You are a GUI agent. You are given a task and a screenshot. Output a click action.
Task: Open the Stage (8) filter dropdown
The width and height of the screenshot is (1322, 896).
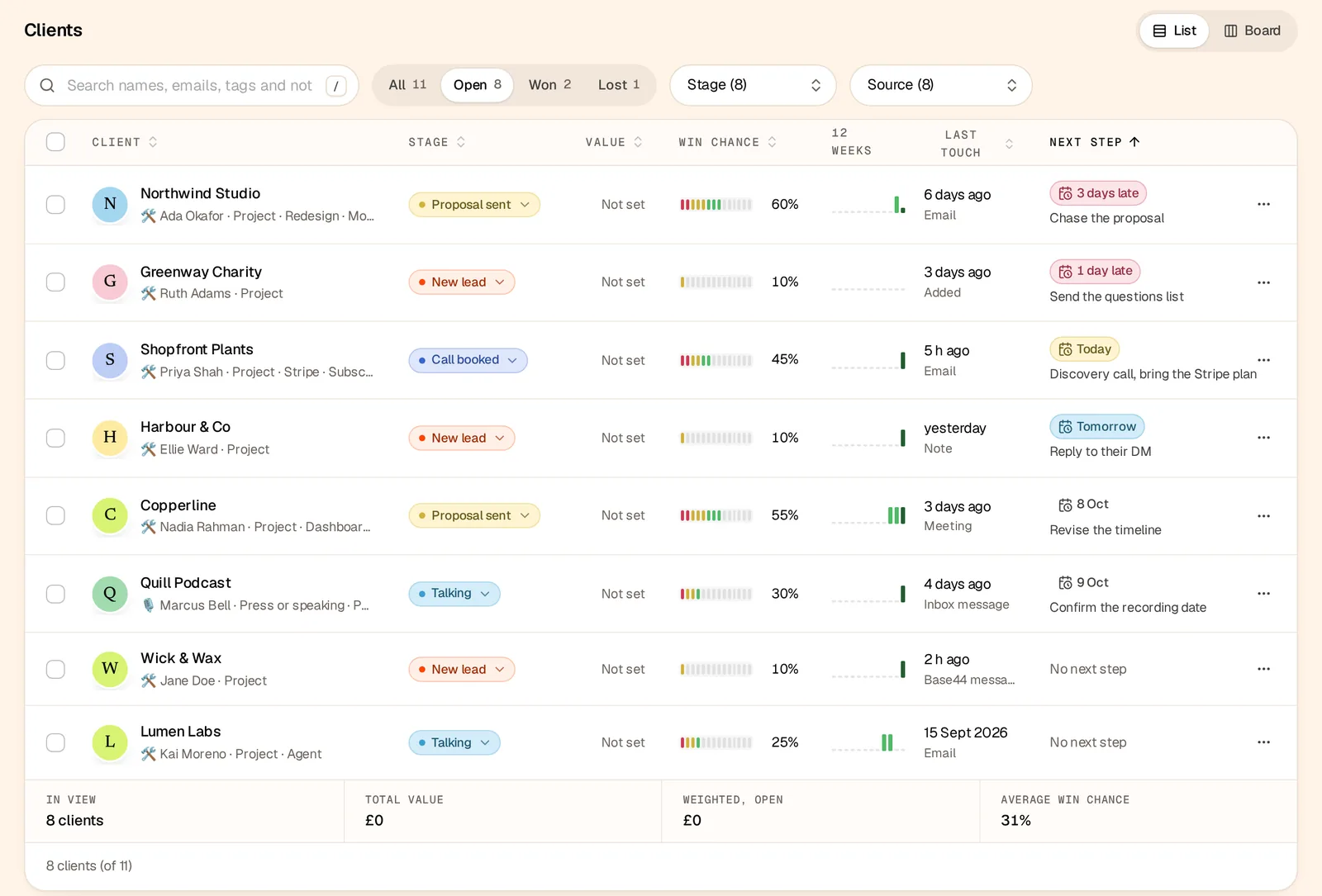[753, 85]
